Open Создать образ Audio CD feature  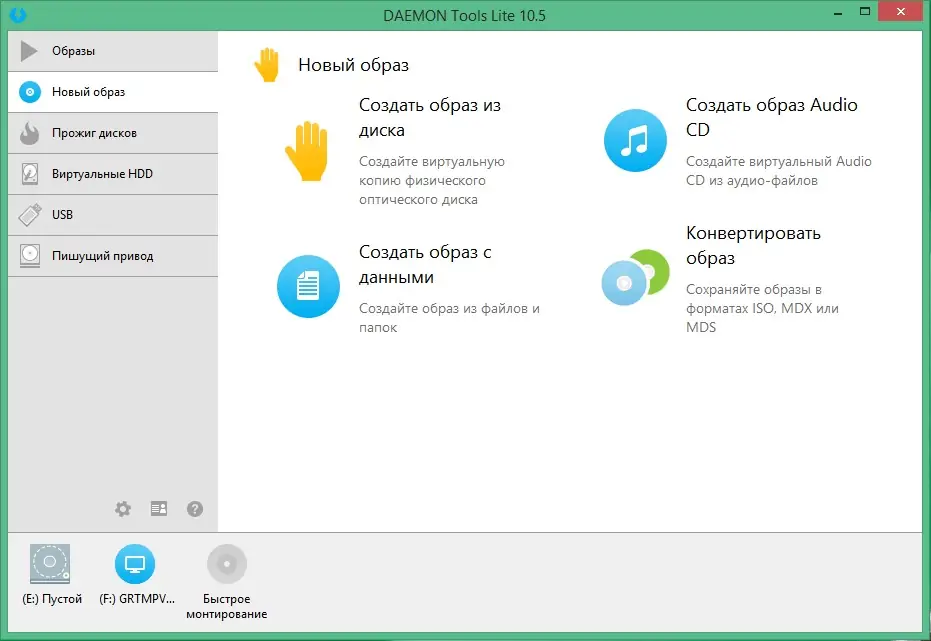(770, 117)
